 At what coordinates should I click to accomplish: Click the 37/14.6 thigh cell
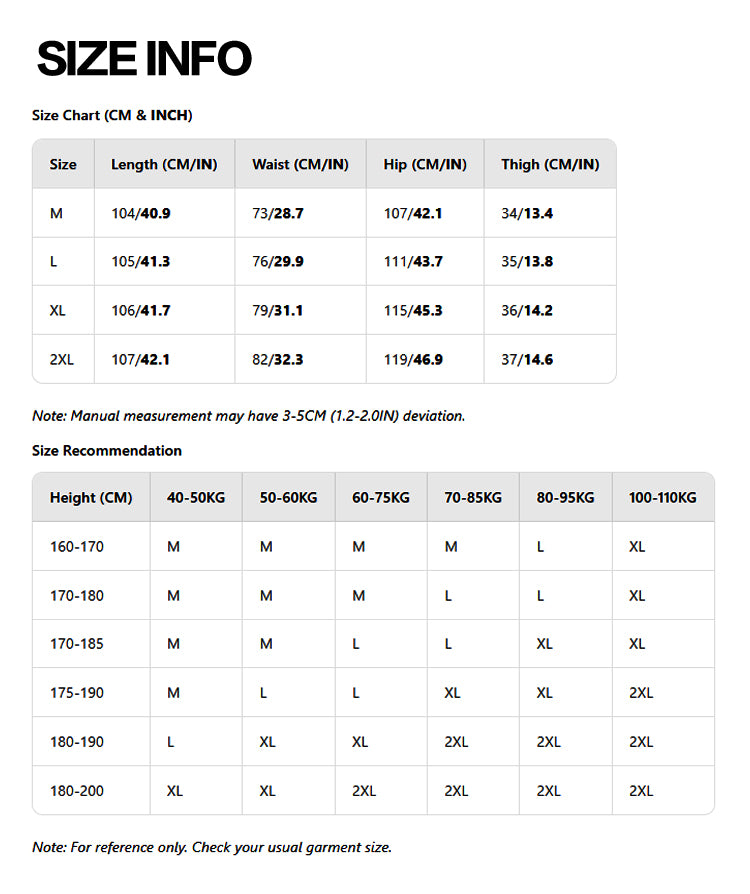[x=527, y=359]
